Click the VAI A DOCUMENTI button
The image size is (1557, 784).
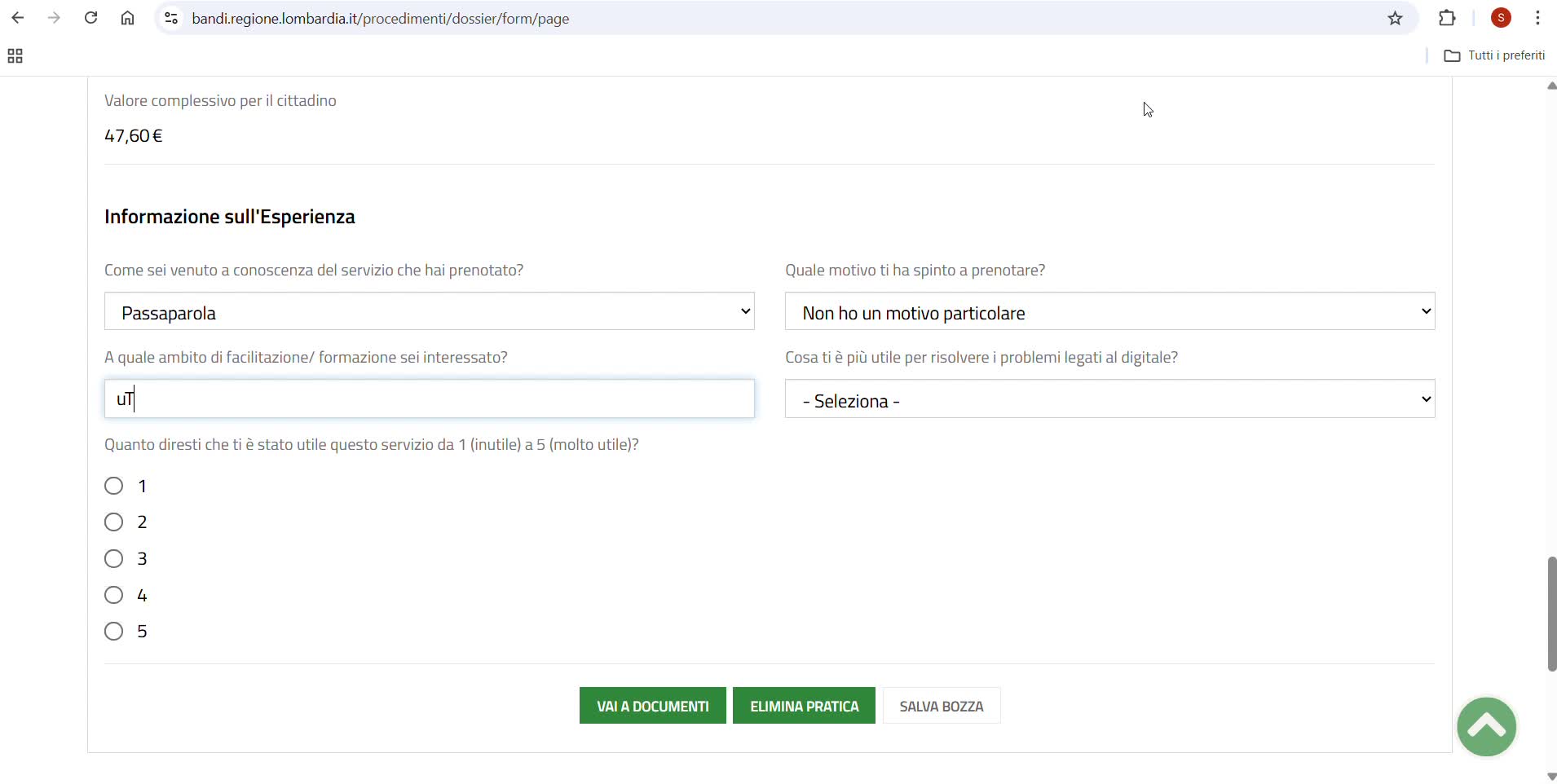click(652, 706)
